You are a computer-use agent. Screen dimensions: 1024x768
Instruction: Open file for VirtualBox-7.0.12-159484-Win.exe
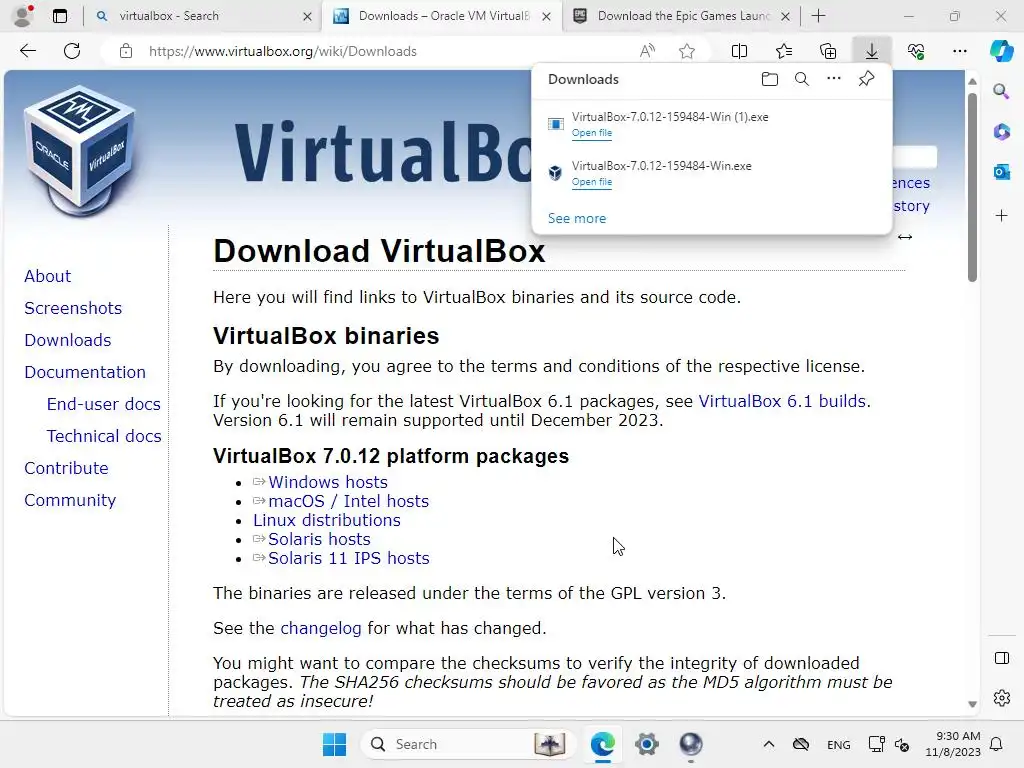592,182
